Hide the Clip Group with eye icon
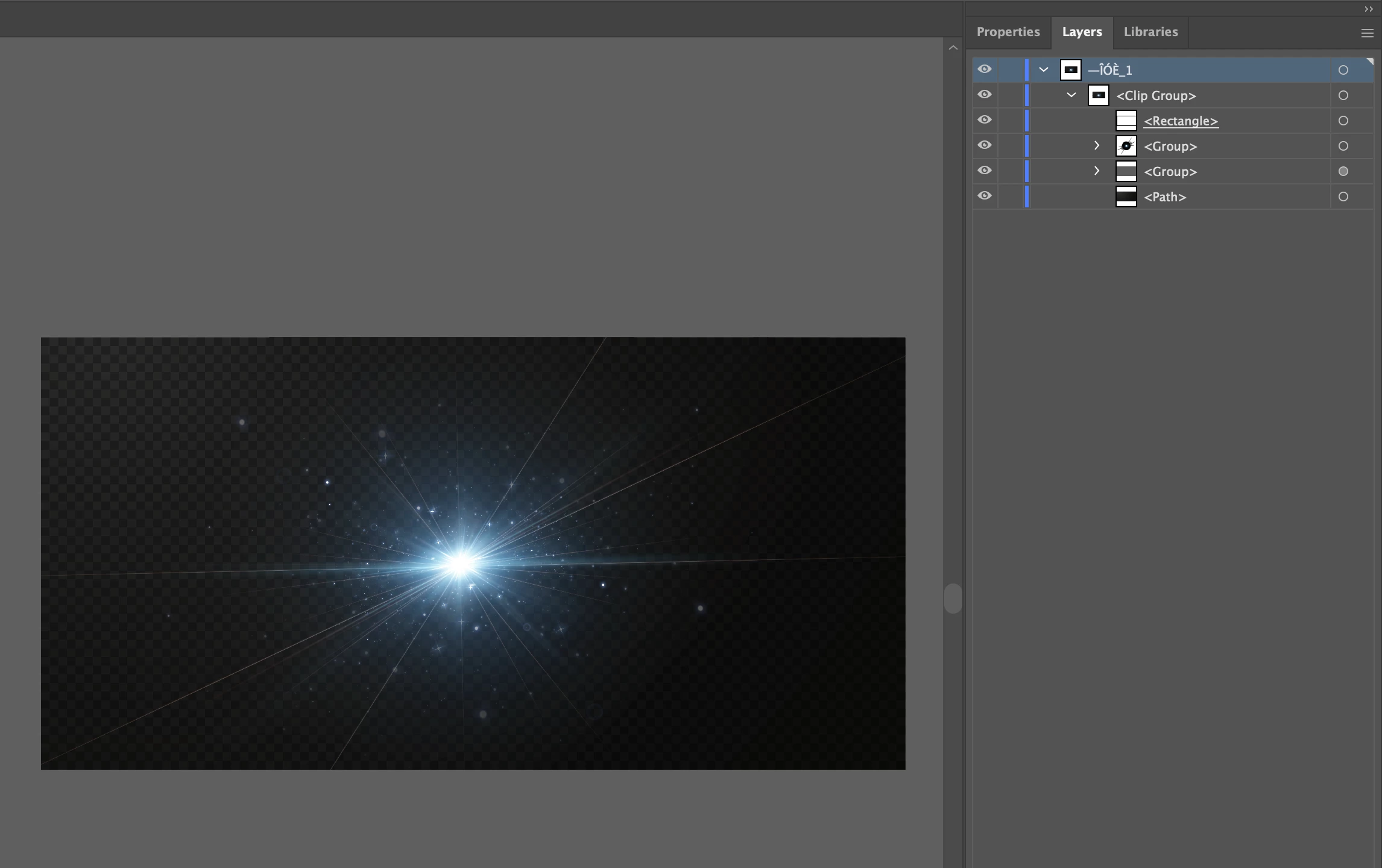 [x=984, y=95]
